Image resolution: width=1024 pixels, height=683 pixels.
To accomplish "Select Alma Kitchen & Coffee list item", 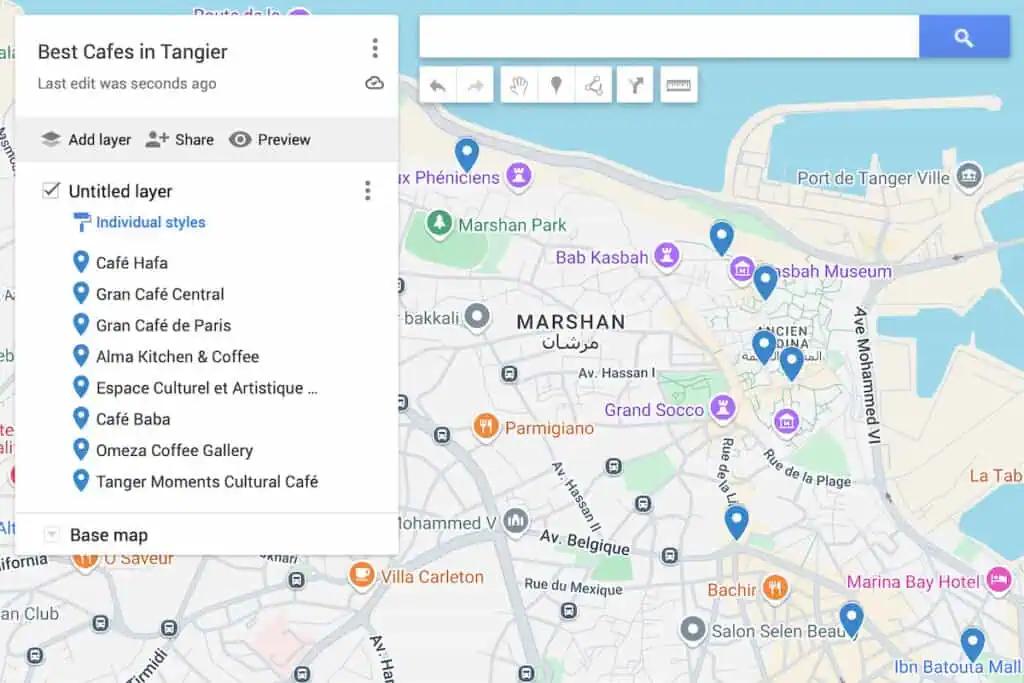I will coord(178,357).
